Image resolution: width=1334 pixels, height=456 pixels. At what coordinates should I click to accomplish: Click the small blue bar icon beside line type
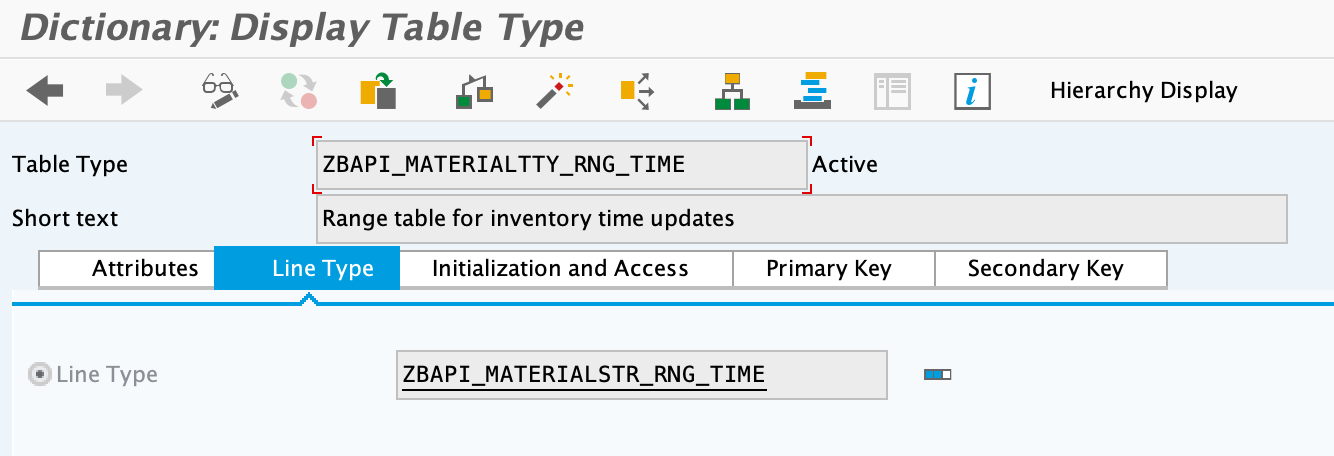(x=937, y=375)
